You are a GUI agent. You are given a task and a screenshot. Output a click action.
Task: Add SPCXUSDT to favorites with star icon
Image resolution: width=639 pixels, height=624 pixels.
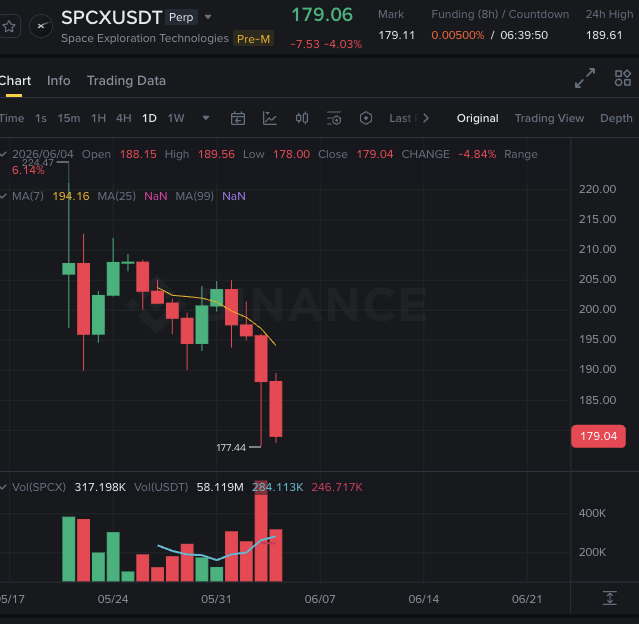pos(9,26)
